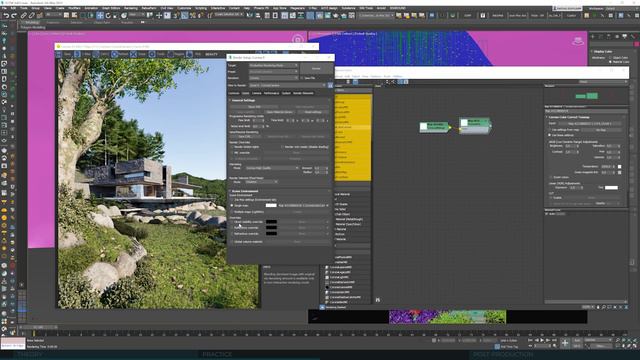Open the Modifiers menu
640x360 pixels.
74,8
